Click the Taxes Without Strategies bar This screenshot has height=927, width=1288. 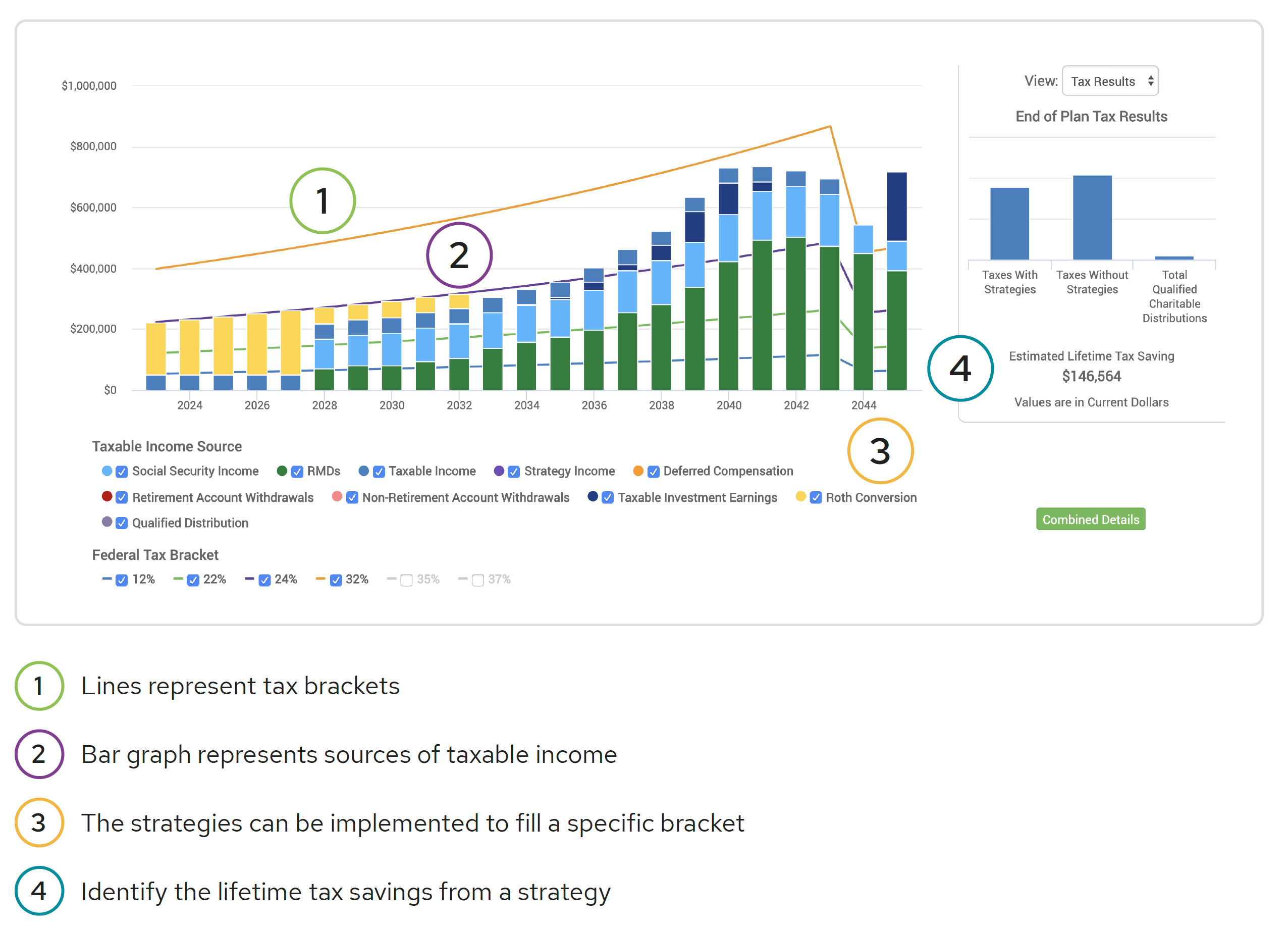pyautogui.click(x=1092, y=218)
